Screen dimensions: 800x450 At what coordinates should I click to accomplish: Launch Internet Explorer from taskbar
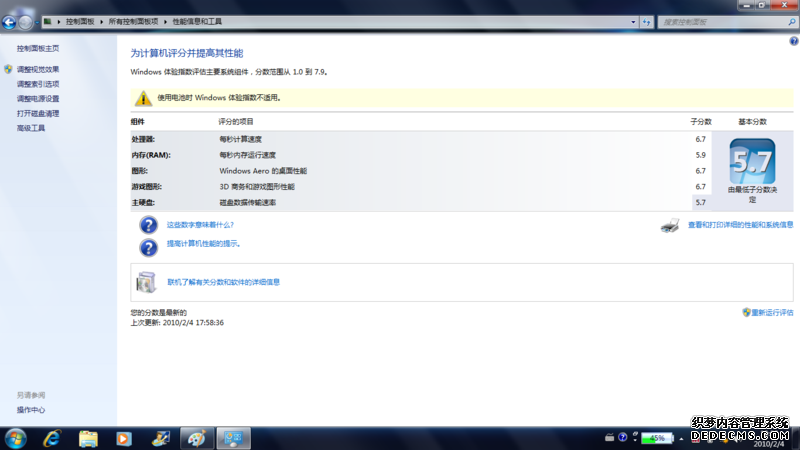[52, 438]
